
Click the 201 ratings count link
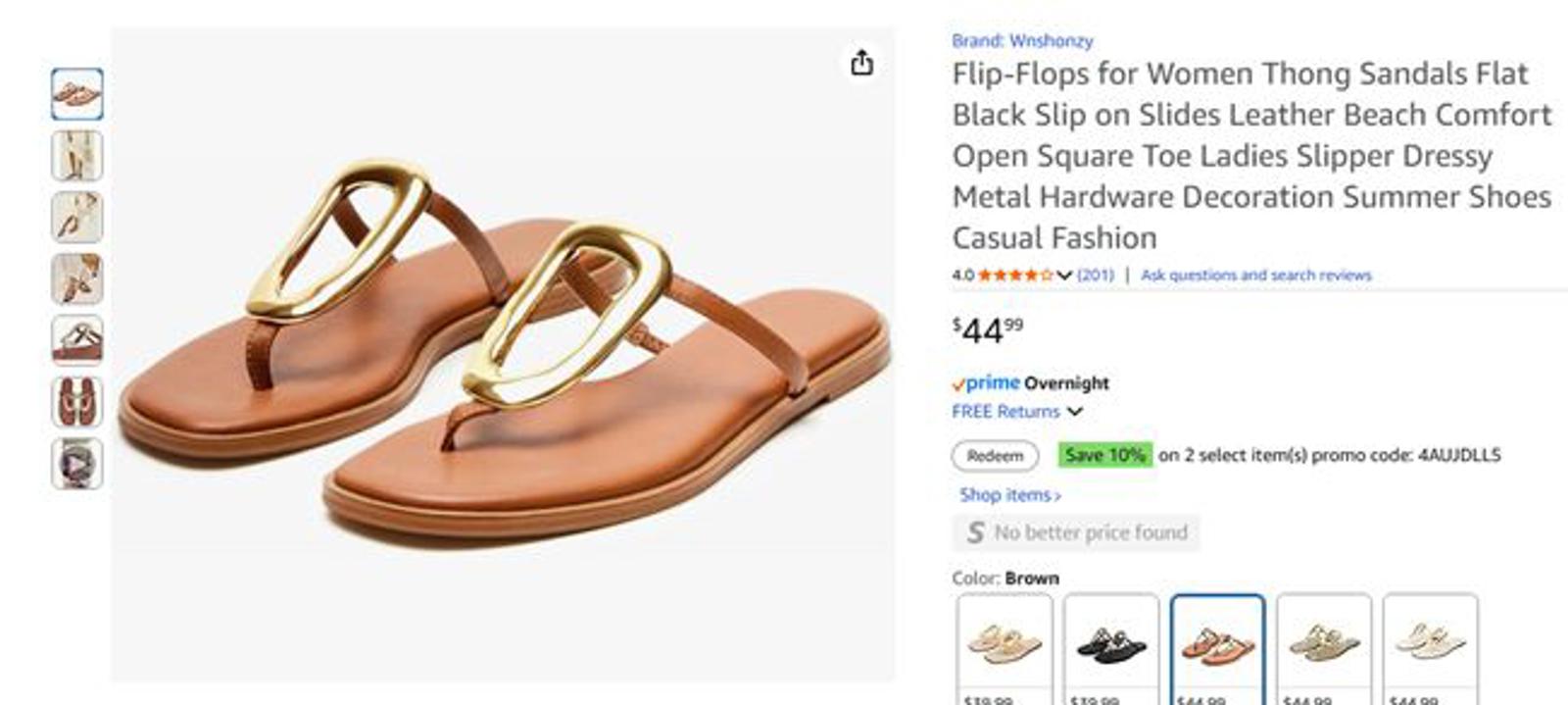[1098, 276]
